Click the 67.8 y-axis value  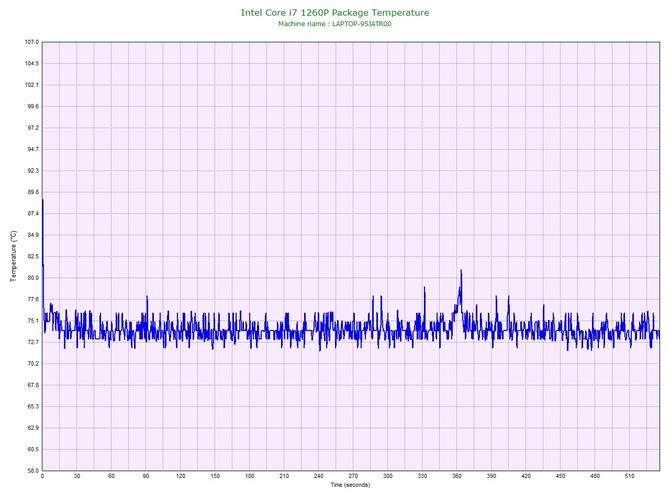click(x=33, y=385)
